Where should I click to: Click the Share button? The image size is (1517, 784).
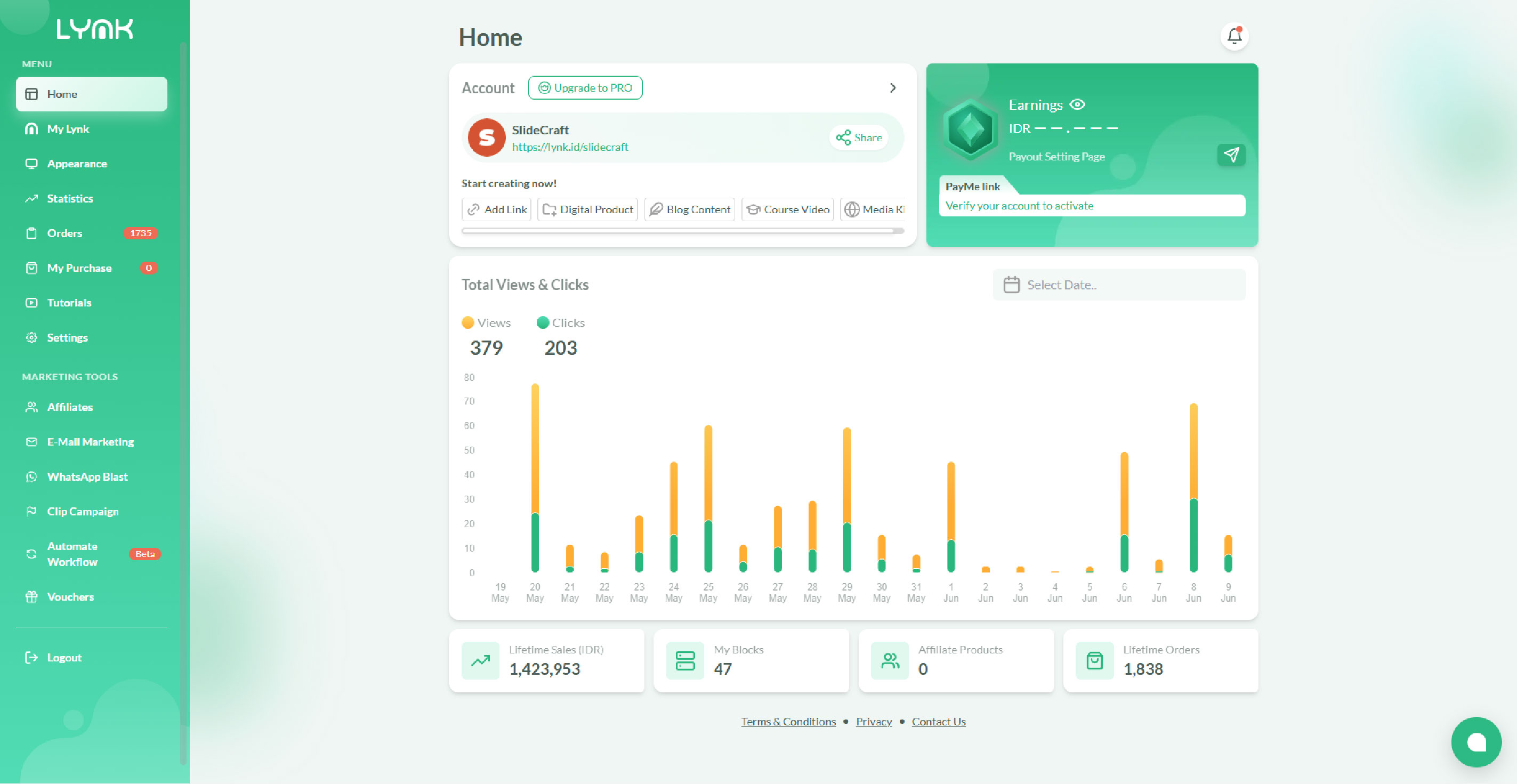(859, 138)
